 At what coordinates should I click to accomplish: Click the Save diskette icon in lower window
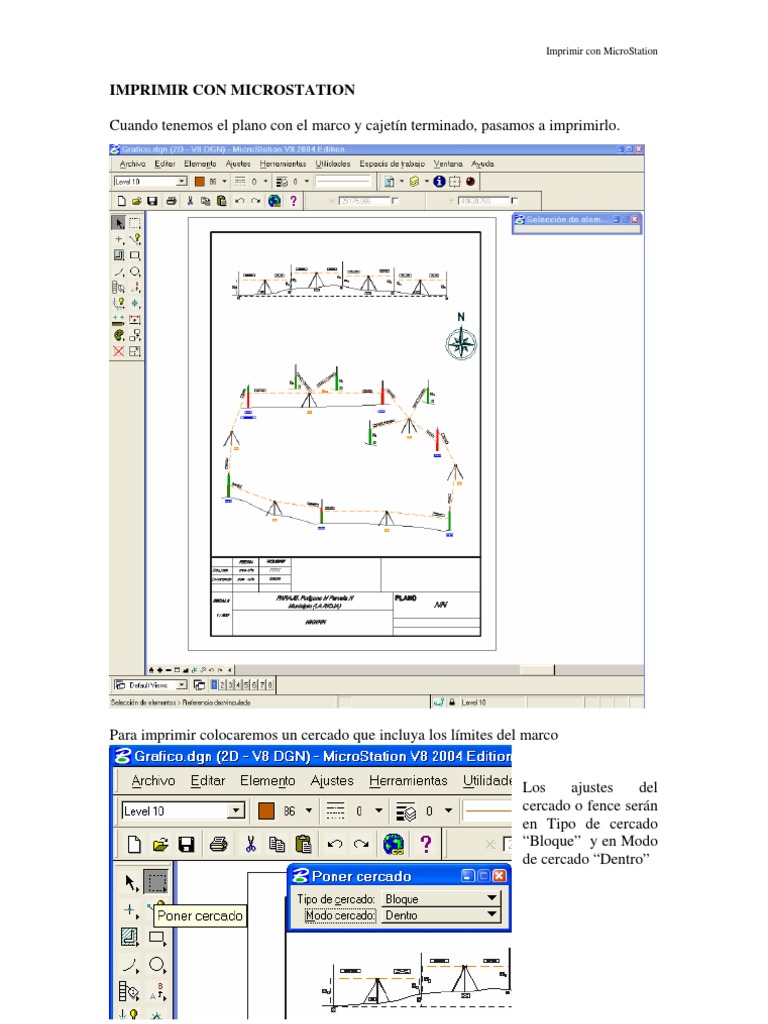click(187, 844)
